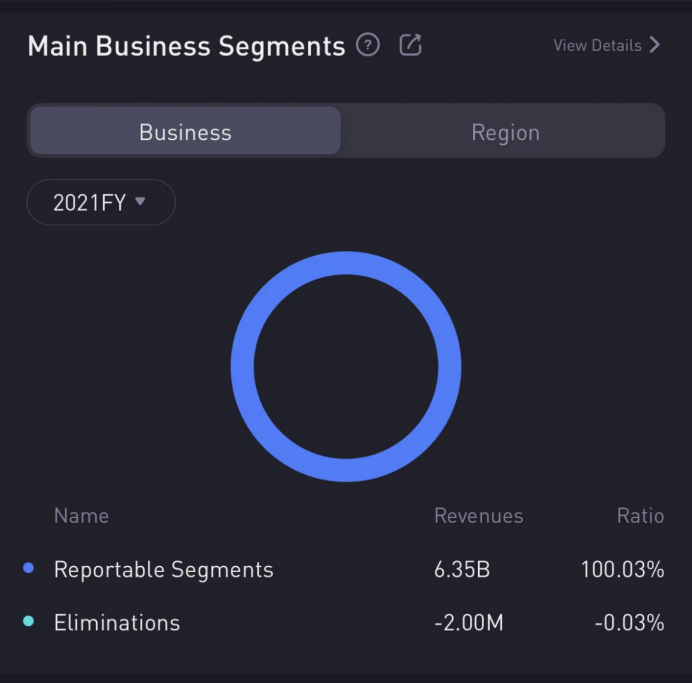The width and height of the screenshot is (692, 683).
Task: Click the -2.00M revenue value
Action: click(x=468, y=623)
